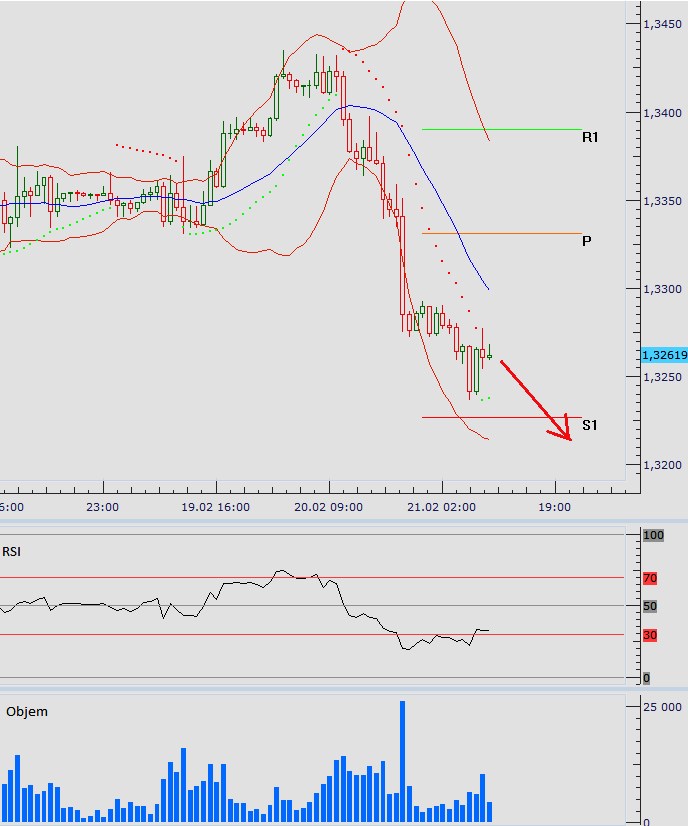Click the P pivot level label
This screenshot has height=826, width=688.
[587, 241]
